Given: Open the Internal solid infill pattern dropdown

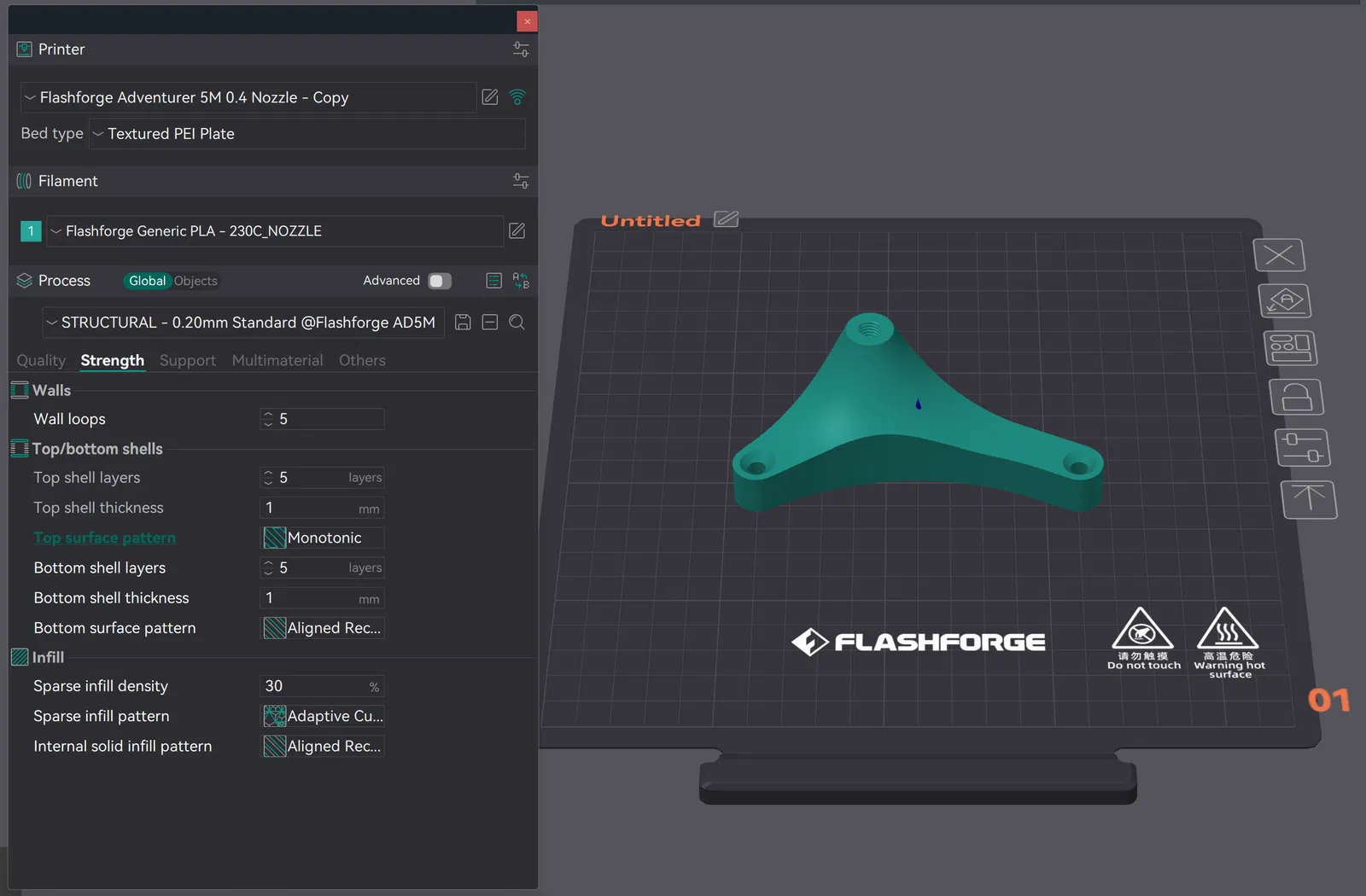Looking at the screenshot, I should tap(322, 746).
